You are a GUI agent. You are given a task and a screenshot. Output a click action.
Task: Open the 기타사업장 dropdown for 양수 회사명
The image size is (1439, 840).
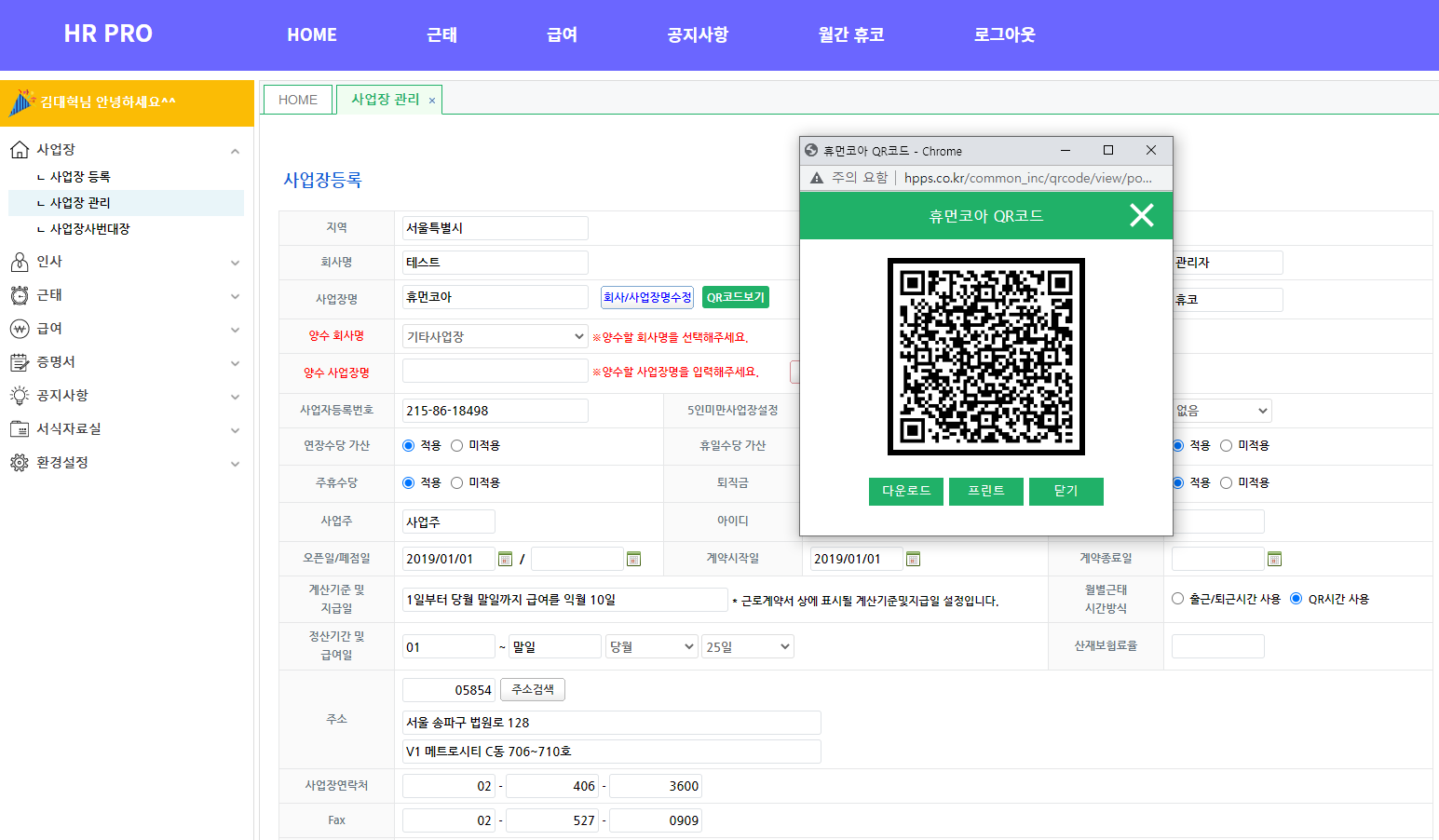click(496, 336)
